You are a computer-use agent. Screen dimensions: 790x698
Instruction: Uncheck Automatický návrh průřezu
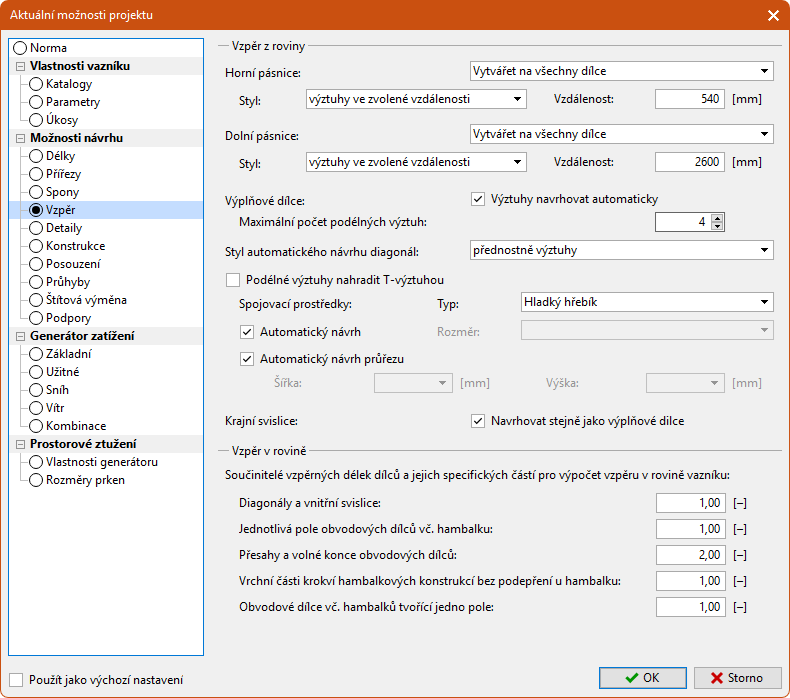(248, 358)
